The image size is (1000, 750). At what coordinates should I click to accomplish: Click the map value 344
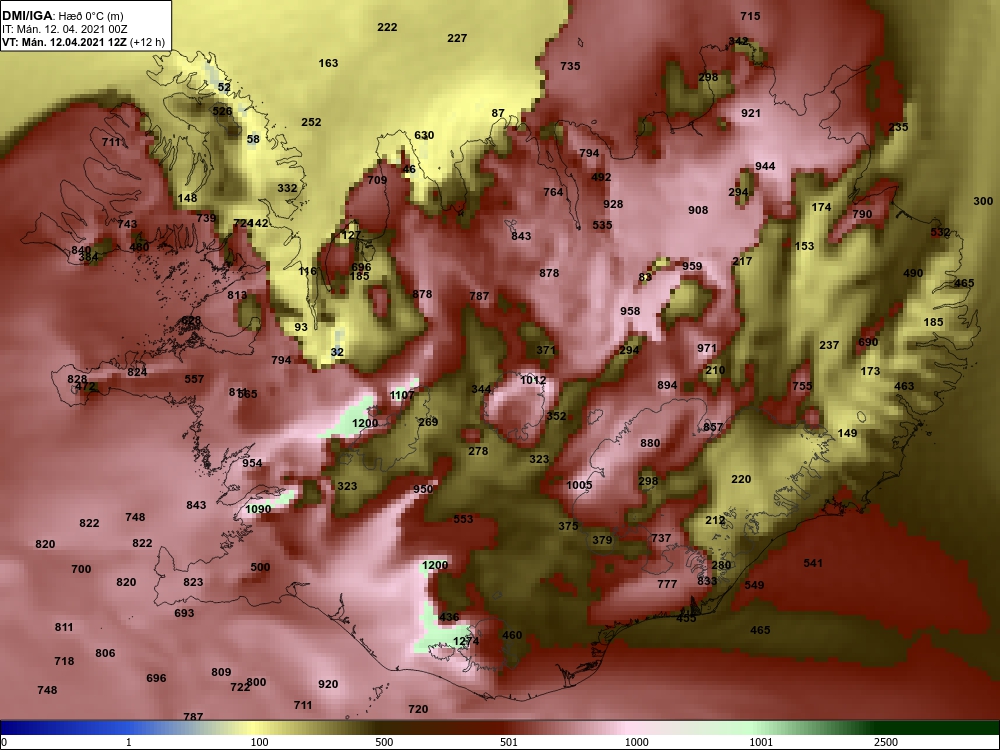pyautogui.click(x=481, y=389)
